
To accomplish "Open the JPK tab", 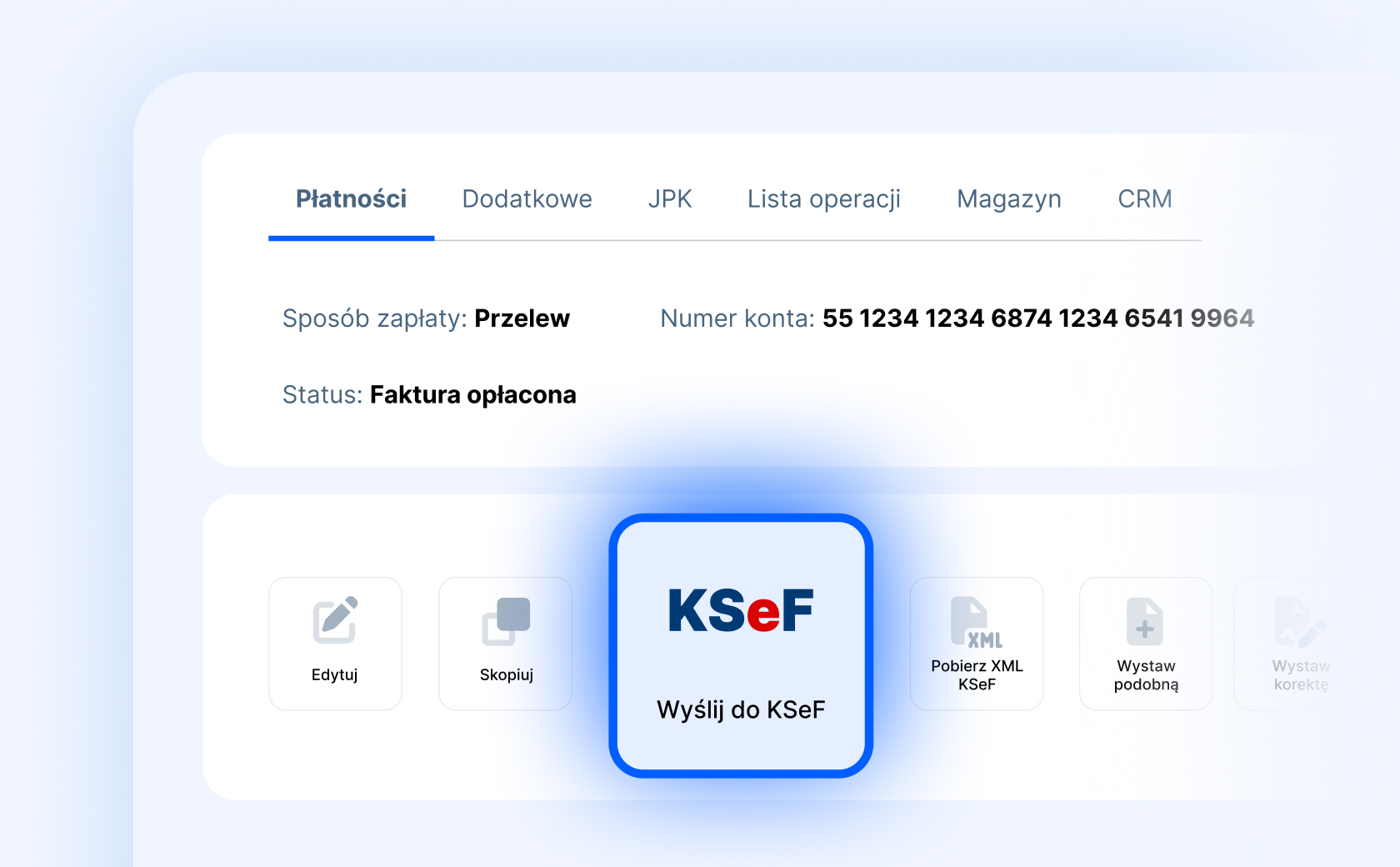I will [x=670, y=199].
